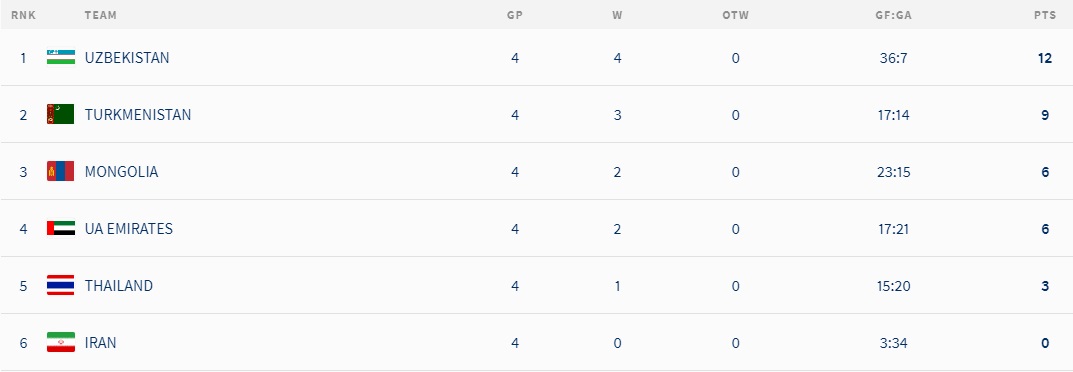Select the Thailand flag icon
This screenshot has width=1073, height=372.
point(61,285)
